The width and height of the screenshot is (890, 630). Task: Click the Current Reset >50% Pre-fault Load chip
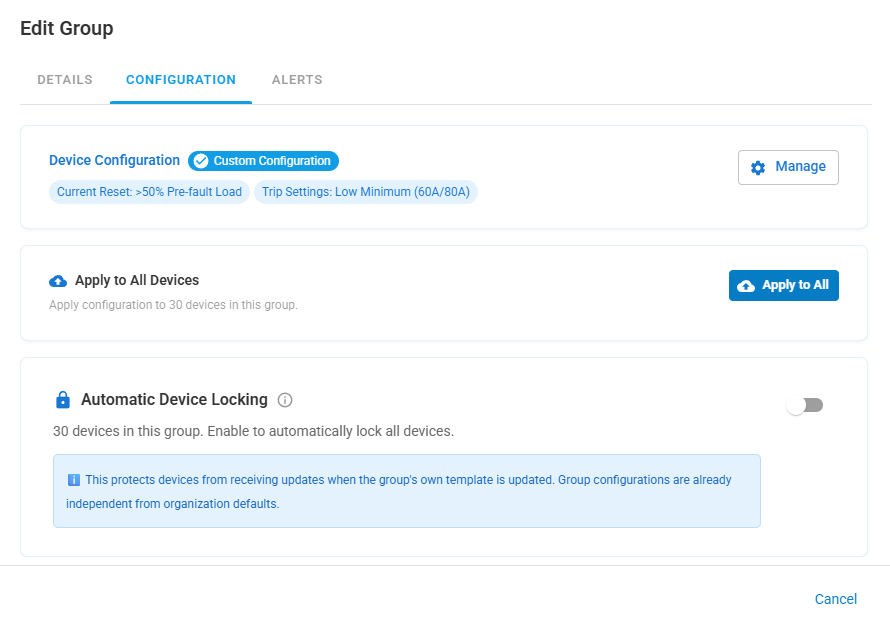click(149, 192)
